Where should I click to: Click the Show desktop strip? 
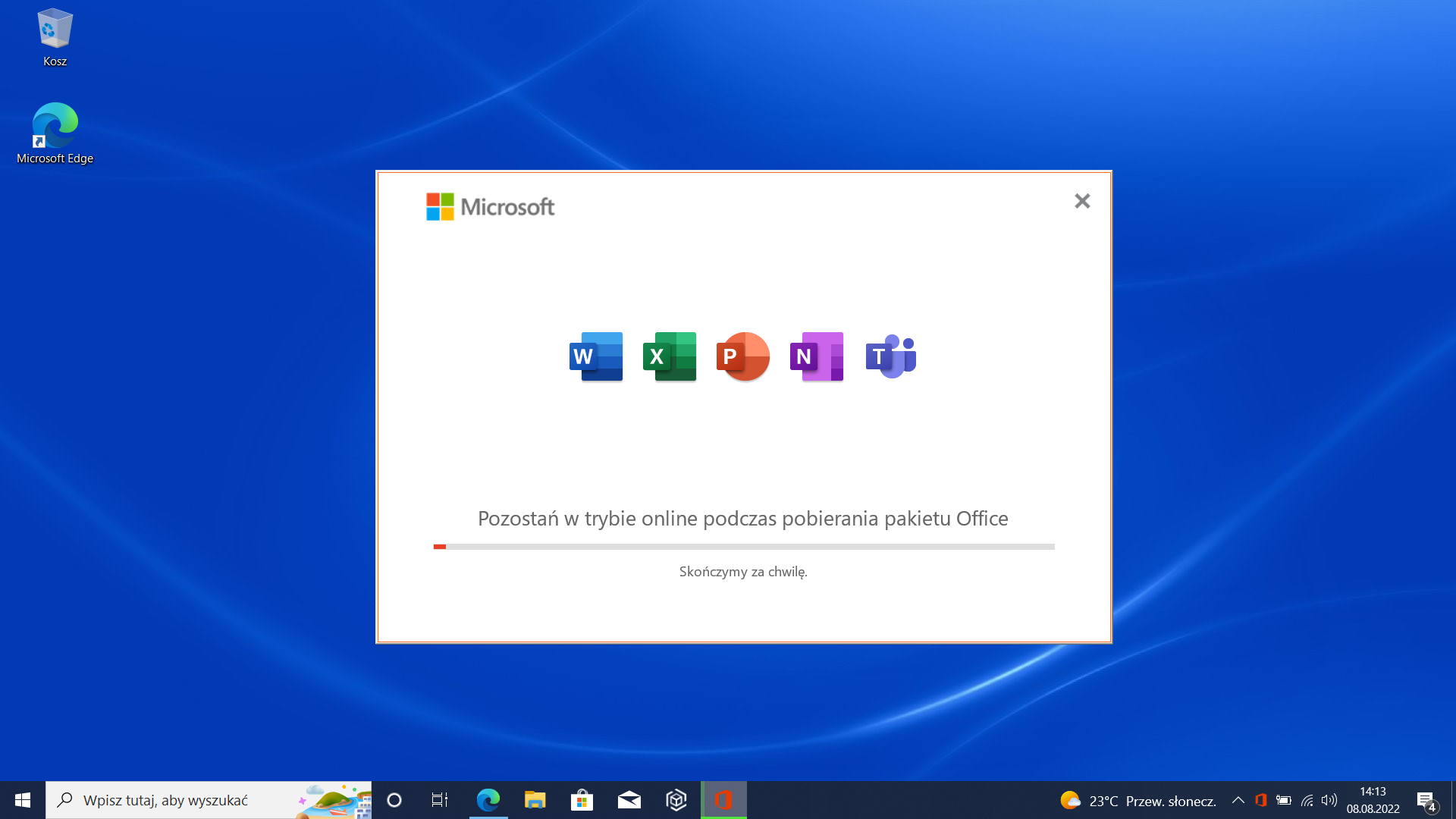(x=1453, y=800)
